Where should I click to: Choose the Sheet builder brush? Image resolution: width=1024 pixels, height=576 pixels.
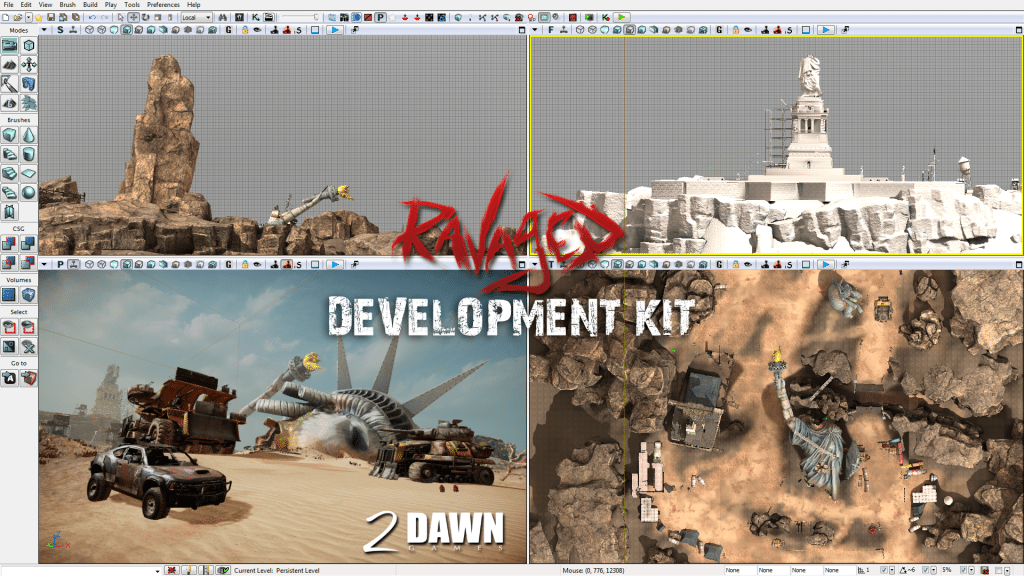pos(29,173)
